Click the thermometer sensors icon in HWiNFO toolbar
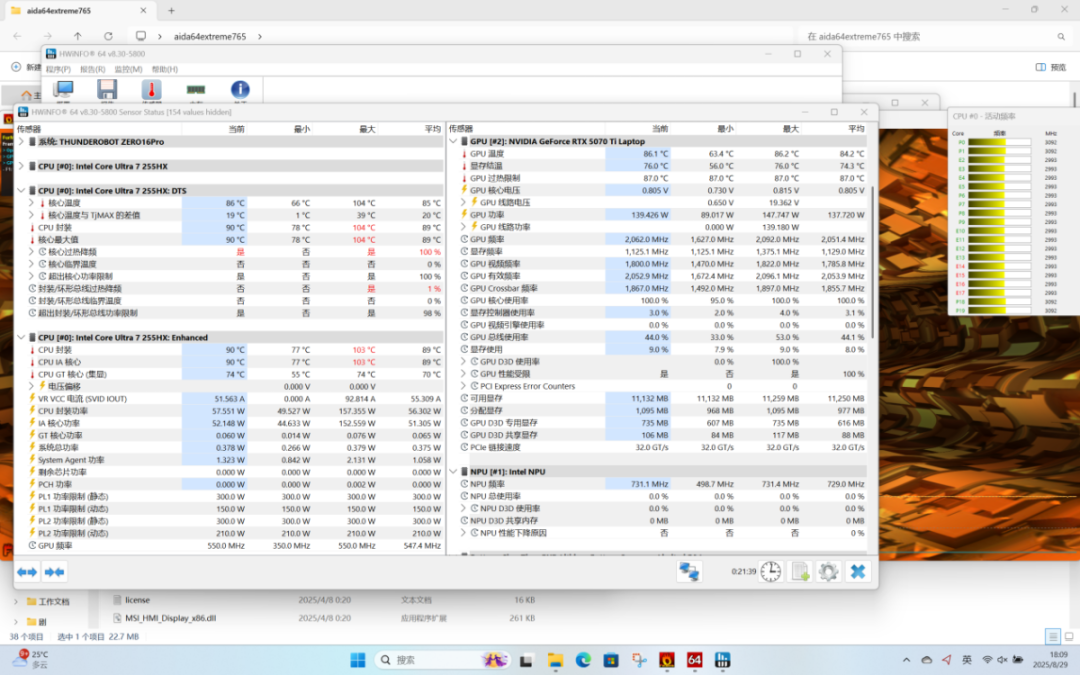The width and height of the screenshot is (1080, 675). click(x=152, y=90)
